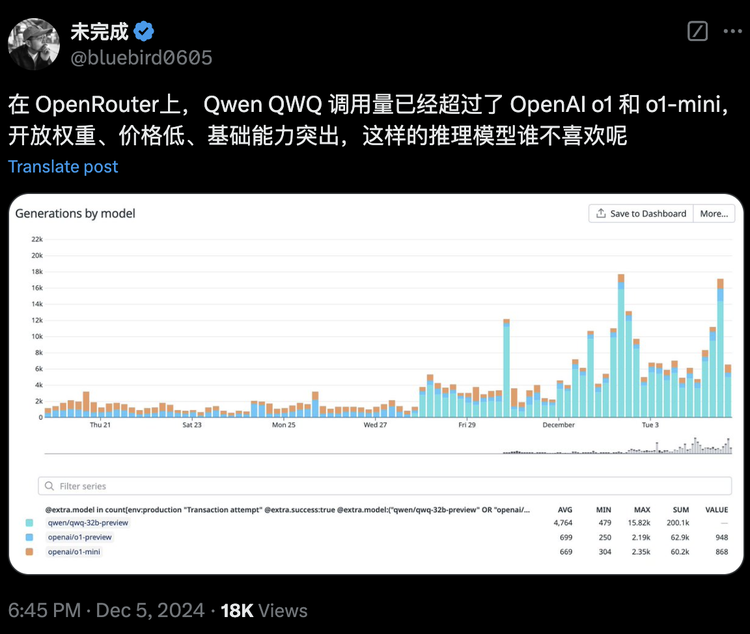Click the Translate post link
The height and width of the screenshot is (634, 750).
pyautogui.click(x=63, y=167)
